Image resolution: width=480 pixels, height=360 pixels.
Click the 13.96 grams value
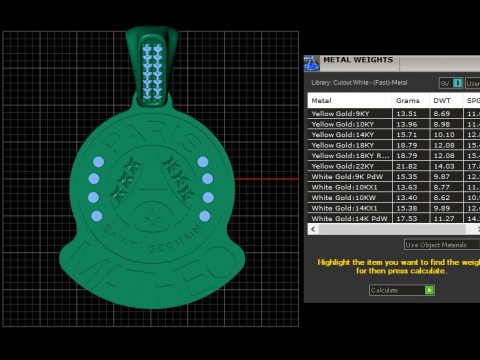click(406, 124)
